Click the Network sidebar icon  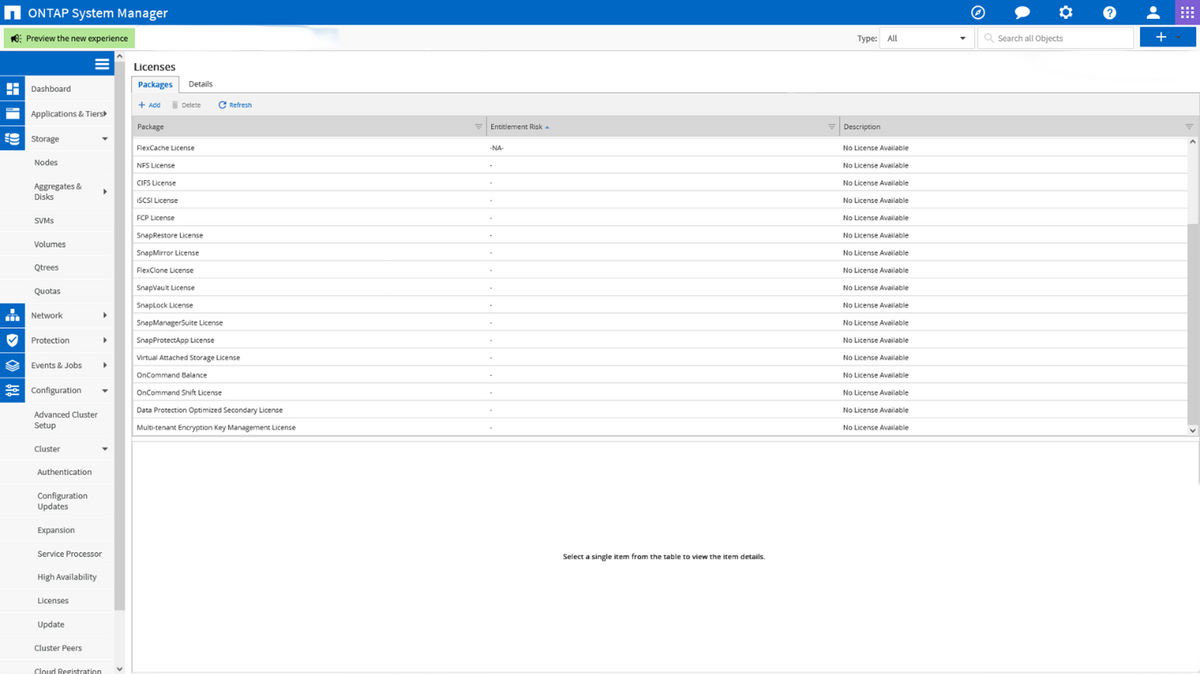pos(12,315)
